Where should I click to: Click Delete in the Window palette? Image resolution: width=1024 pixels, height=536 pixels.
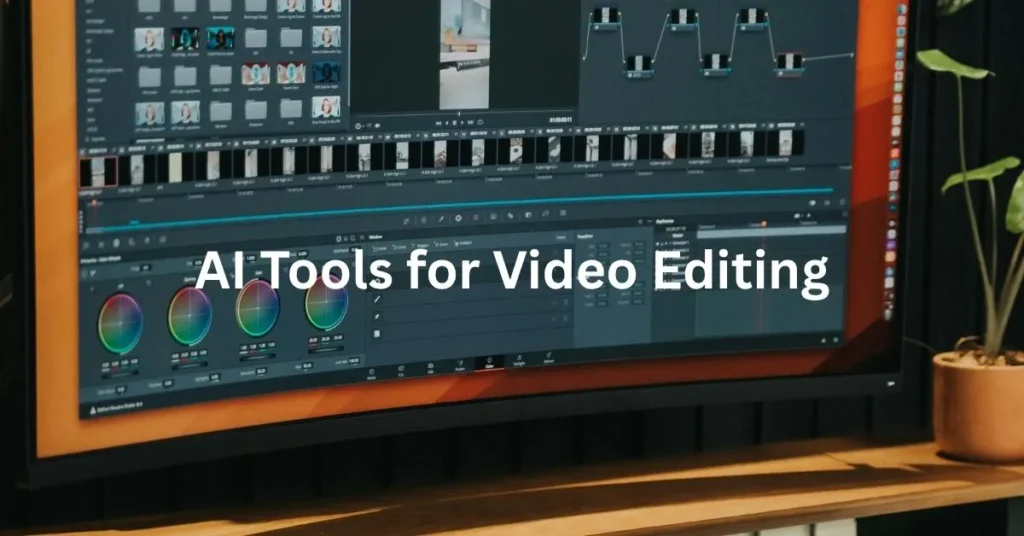click(561, 238)
